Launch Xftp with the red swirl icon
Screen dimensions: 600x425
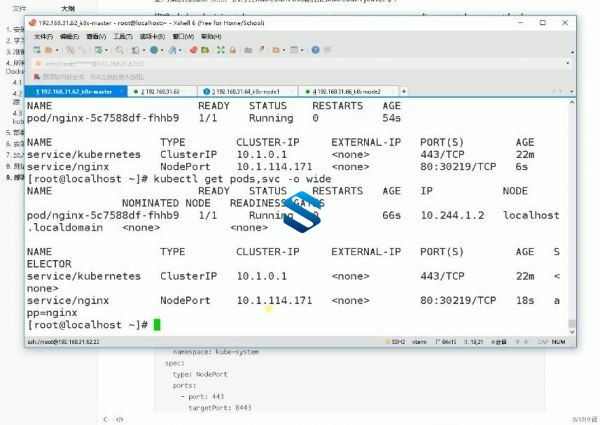(194, 50)
